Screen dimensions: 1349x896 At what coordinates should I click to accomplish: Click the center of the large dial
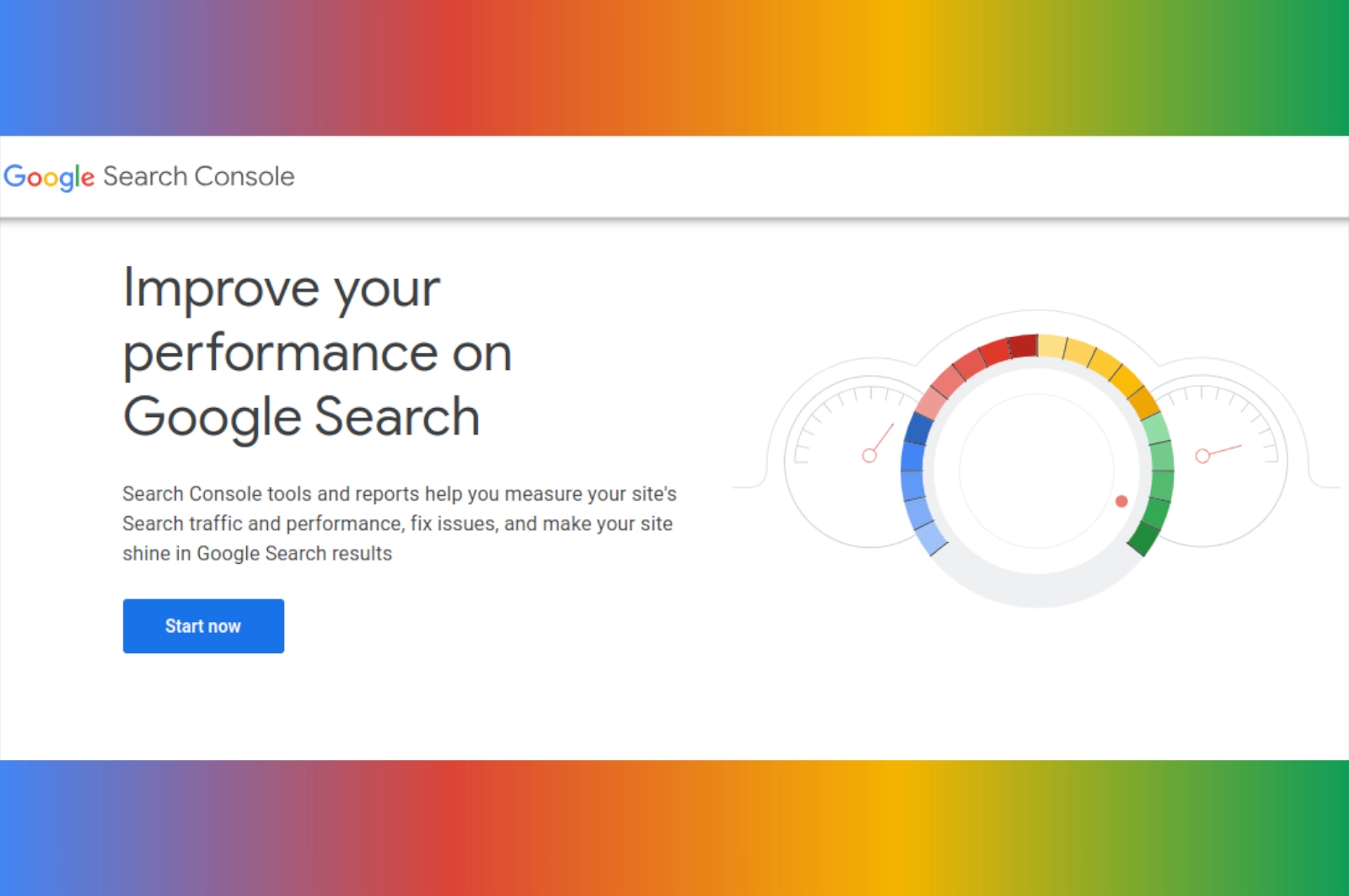tap(1037, 469)
